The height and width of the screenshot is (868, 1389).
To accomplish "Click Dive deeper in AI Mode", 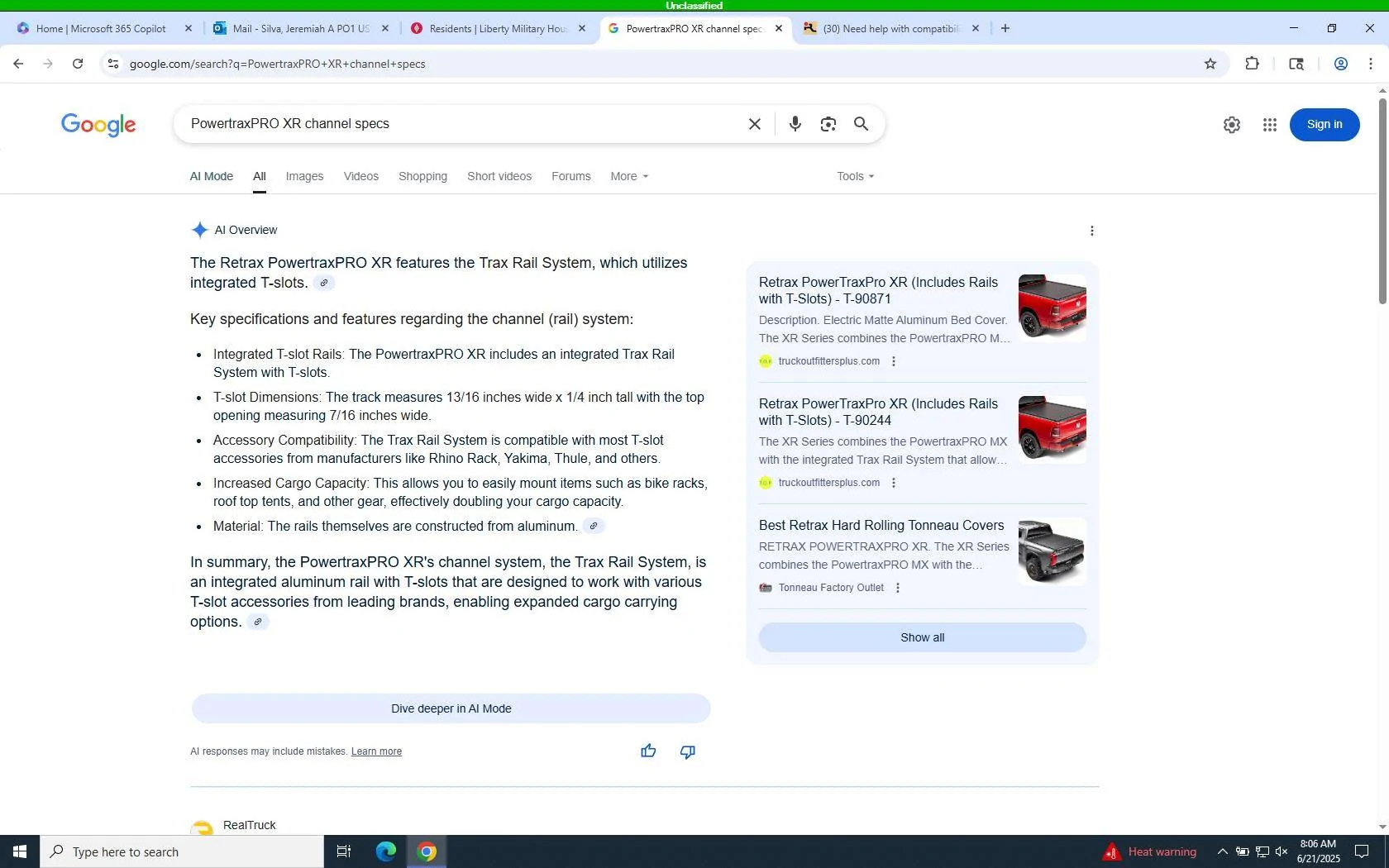I will click(451, 708).
